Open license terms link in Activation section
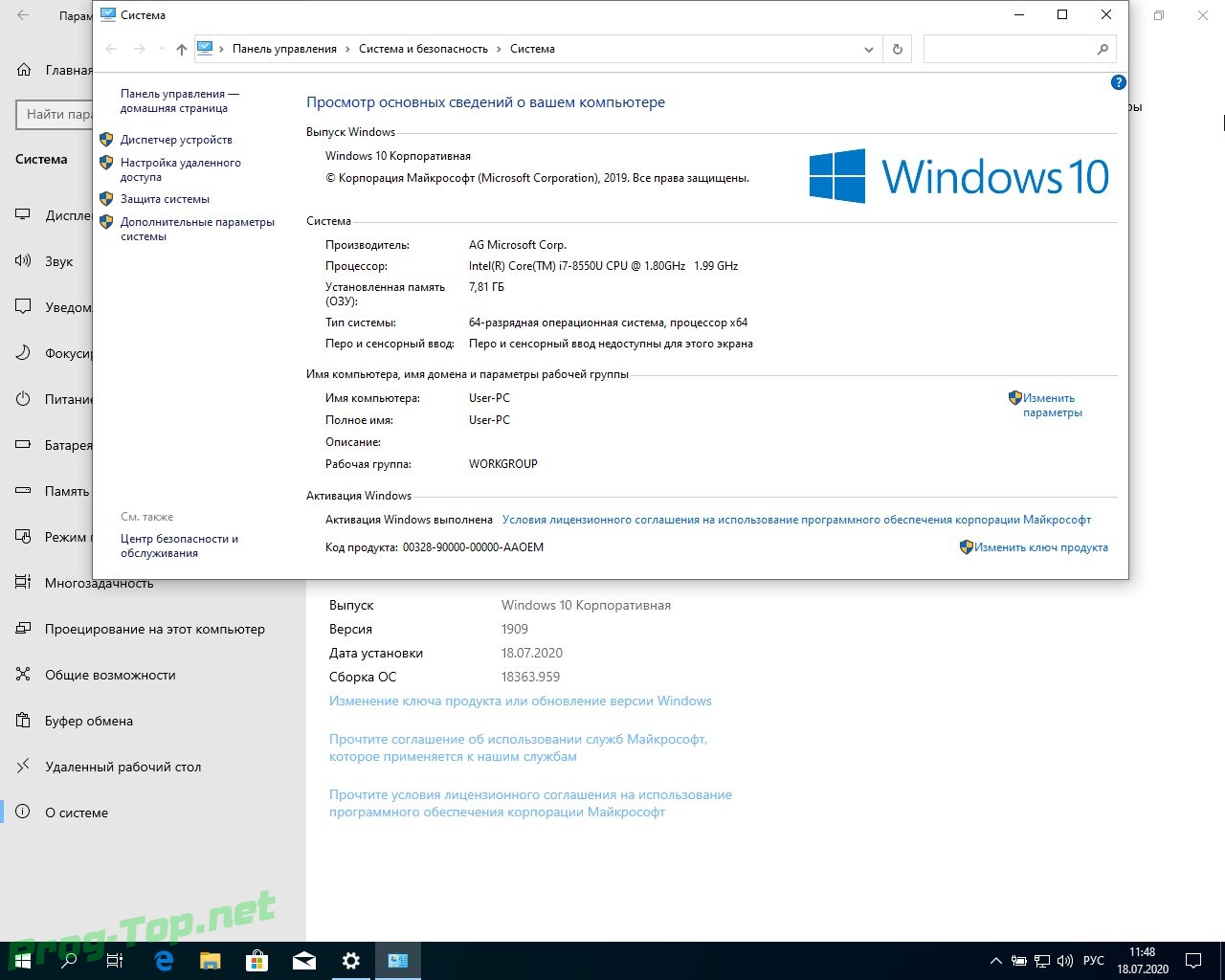This screenshot has width=1225, height=980. point(796,520)
